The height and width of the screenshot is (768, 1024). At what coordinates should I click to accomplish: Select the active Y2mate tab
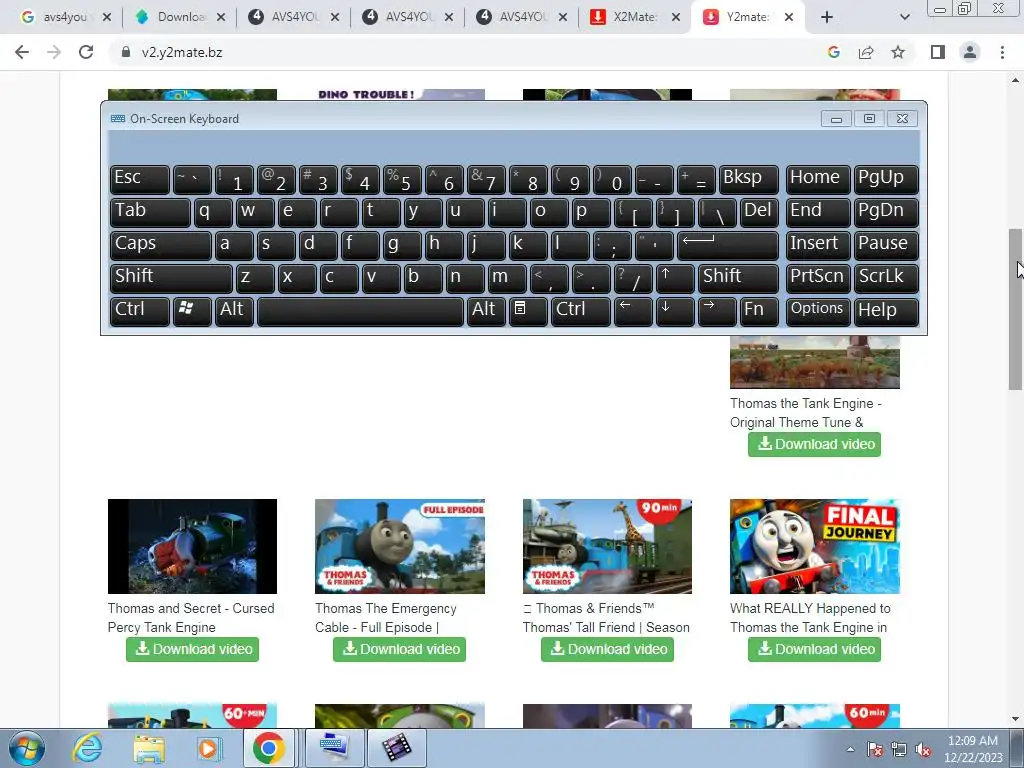[746, 17]
